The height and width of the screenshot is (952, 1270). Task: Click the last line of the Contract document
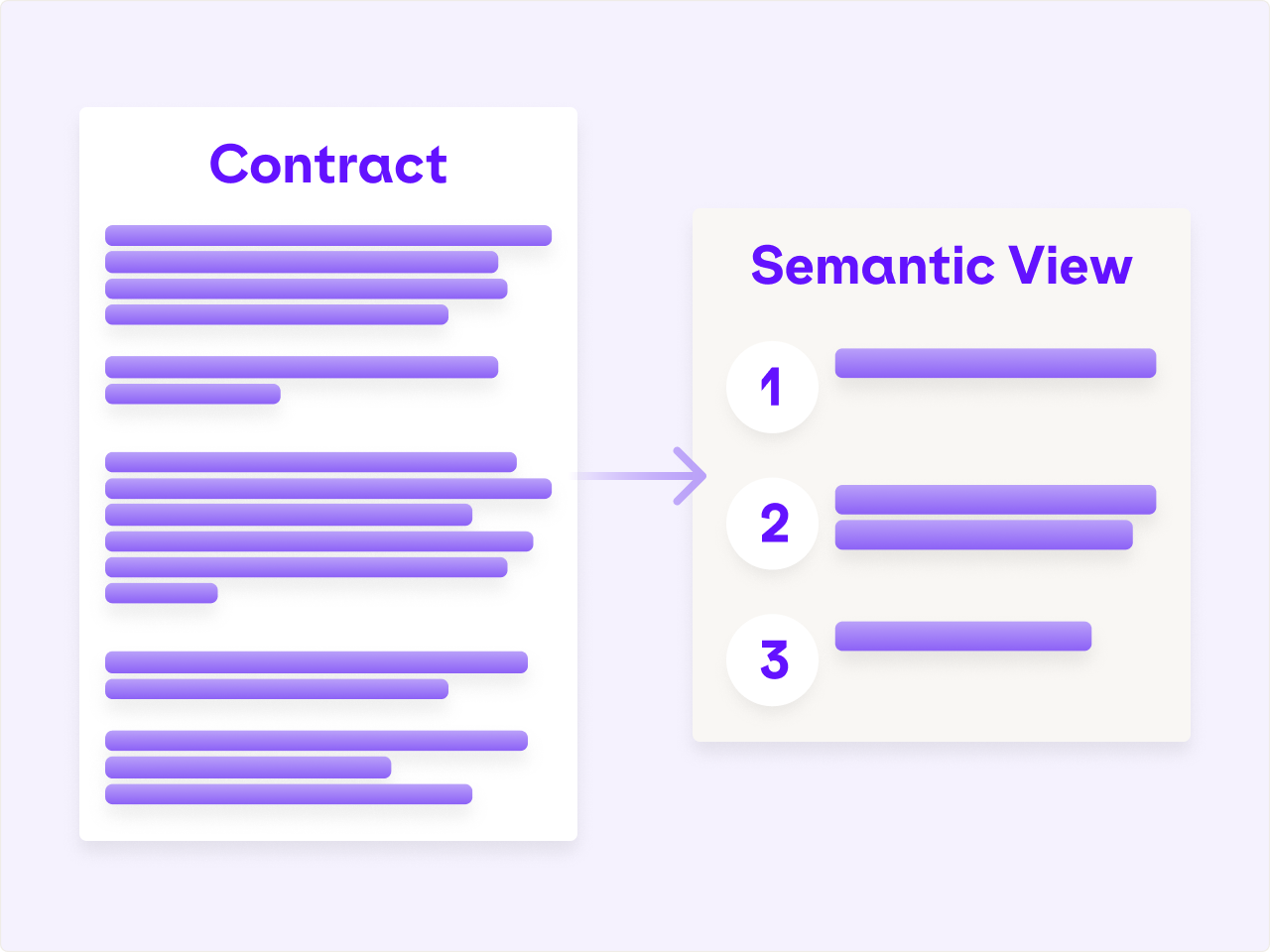pyautogui.click(x=289, y=793)
